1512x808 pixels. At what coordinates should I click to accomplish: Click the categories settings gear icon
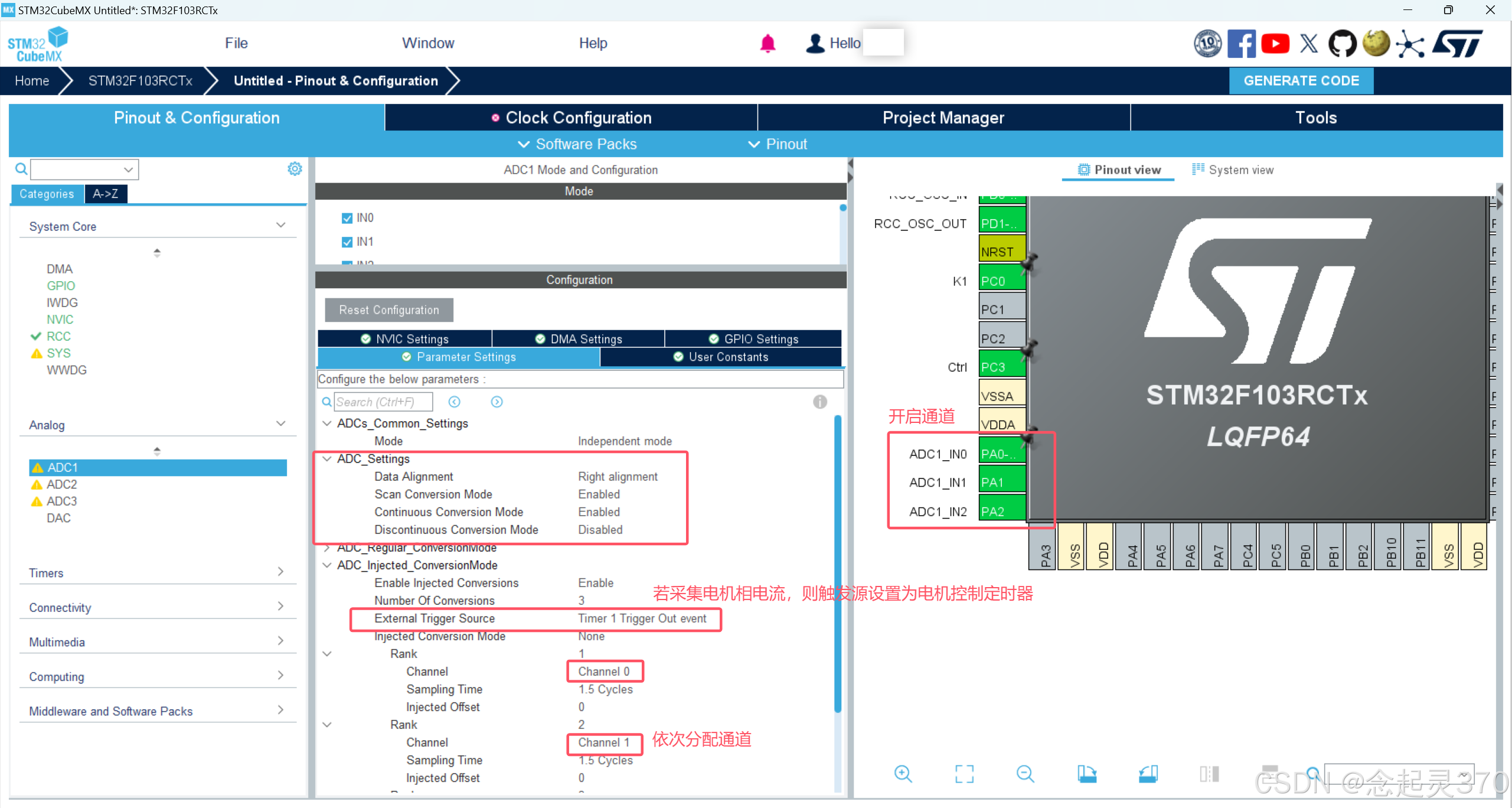click(x=295, y=169)
